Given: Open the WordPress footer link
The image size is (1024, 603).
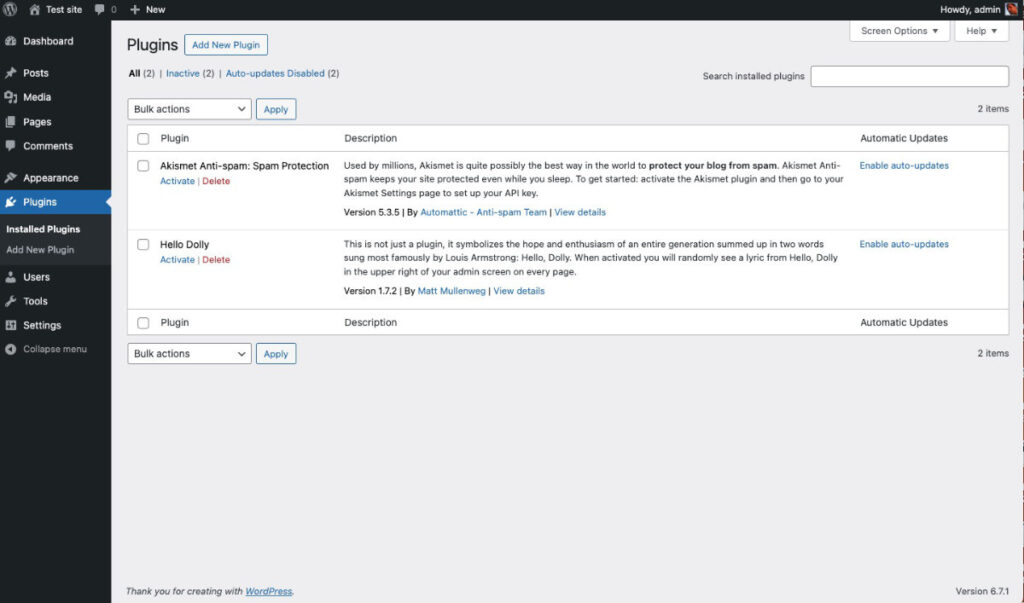Looking at the screenshot, I should tap(268, 591).
